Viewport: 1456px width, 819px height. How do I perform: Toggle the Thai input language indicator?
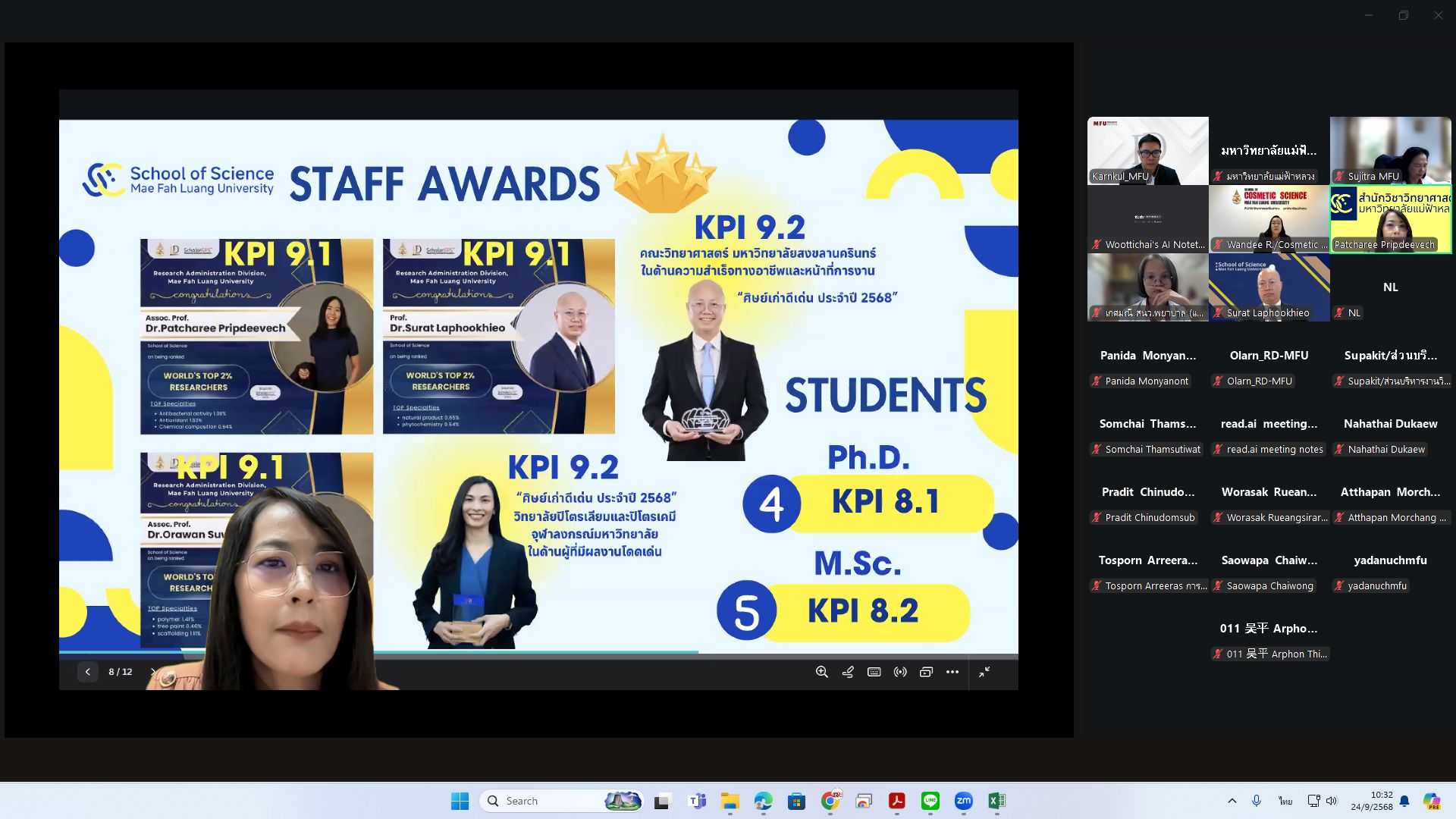[x=1285, y=801]
